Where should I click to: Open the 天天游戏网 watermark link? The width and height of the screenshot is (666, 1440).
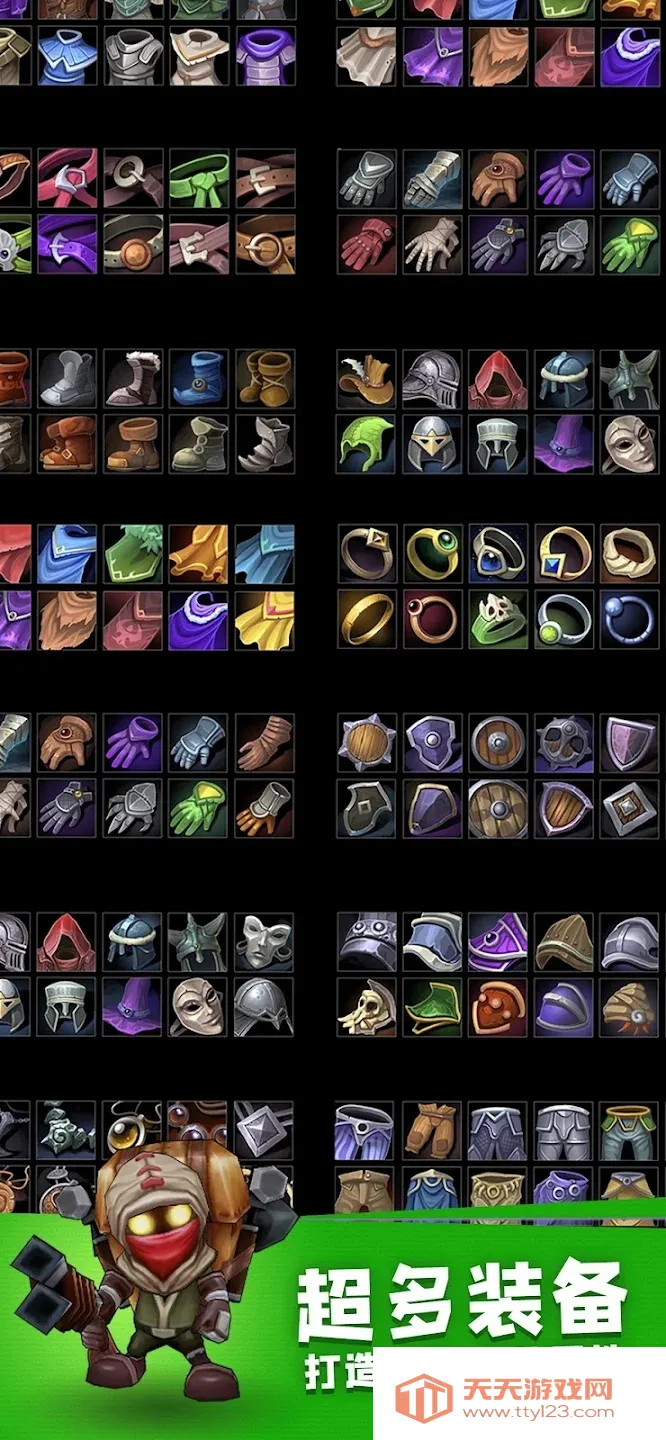tap(520, 1397)
